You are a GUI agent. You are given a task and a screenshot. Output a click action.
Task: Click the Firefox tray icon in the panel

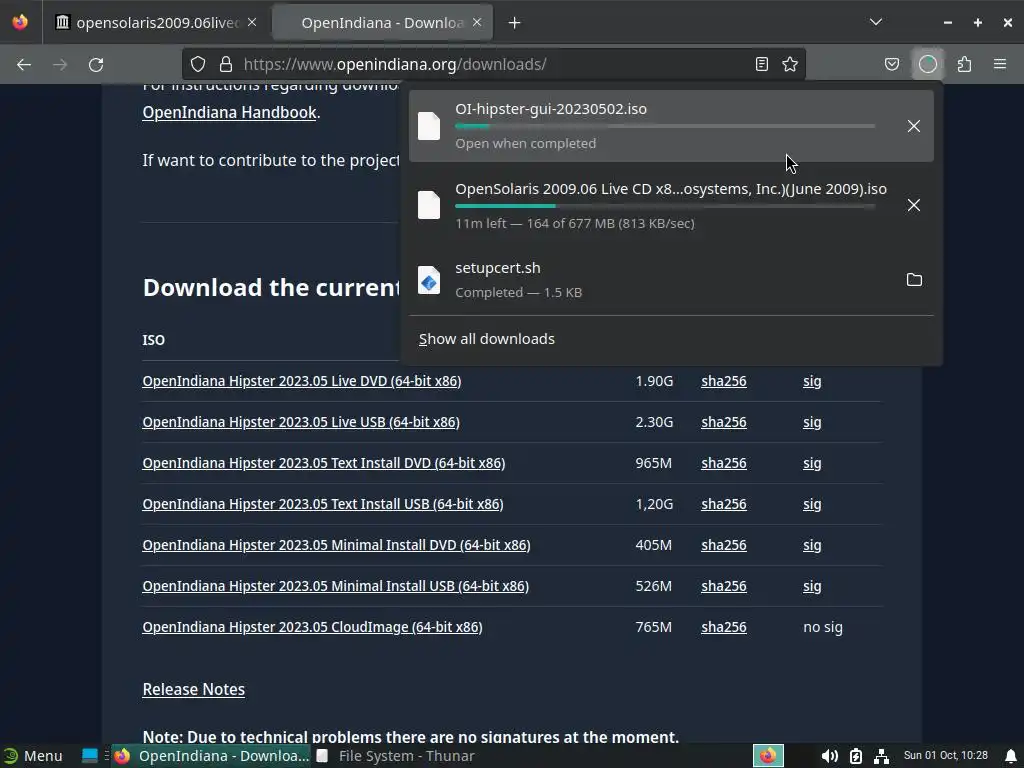tap(768, 756)
